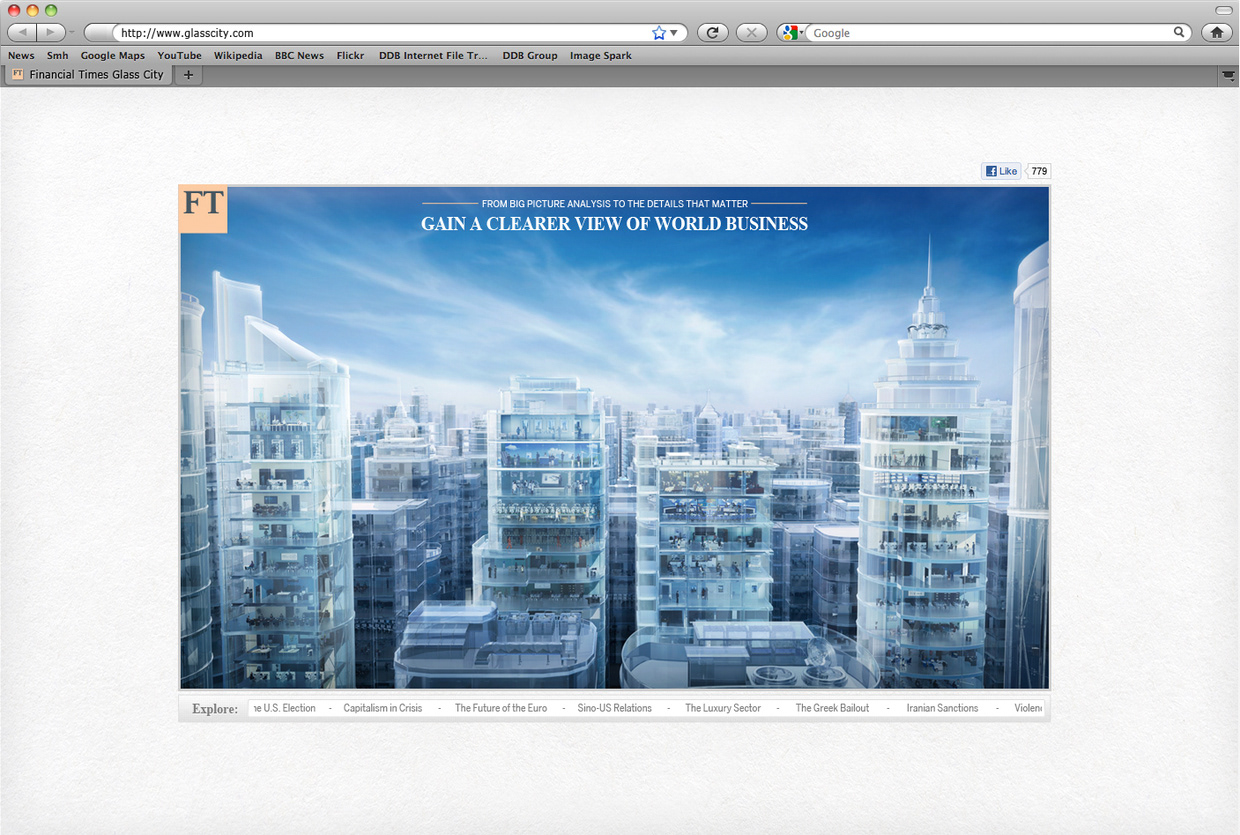Open the address bar history dropdown arrow

(x=674, y=33)
